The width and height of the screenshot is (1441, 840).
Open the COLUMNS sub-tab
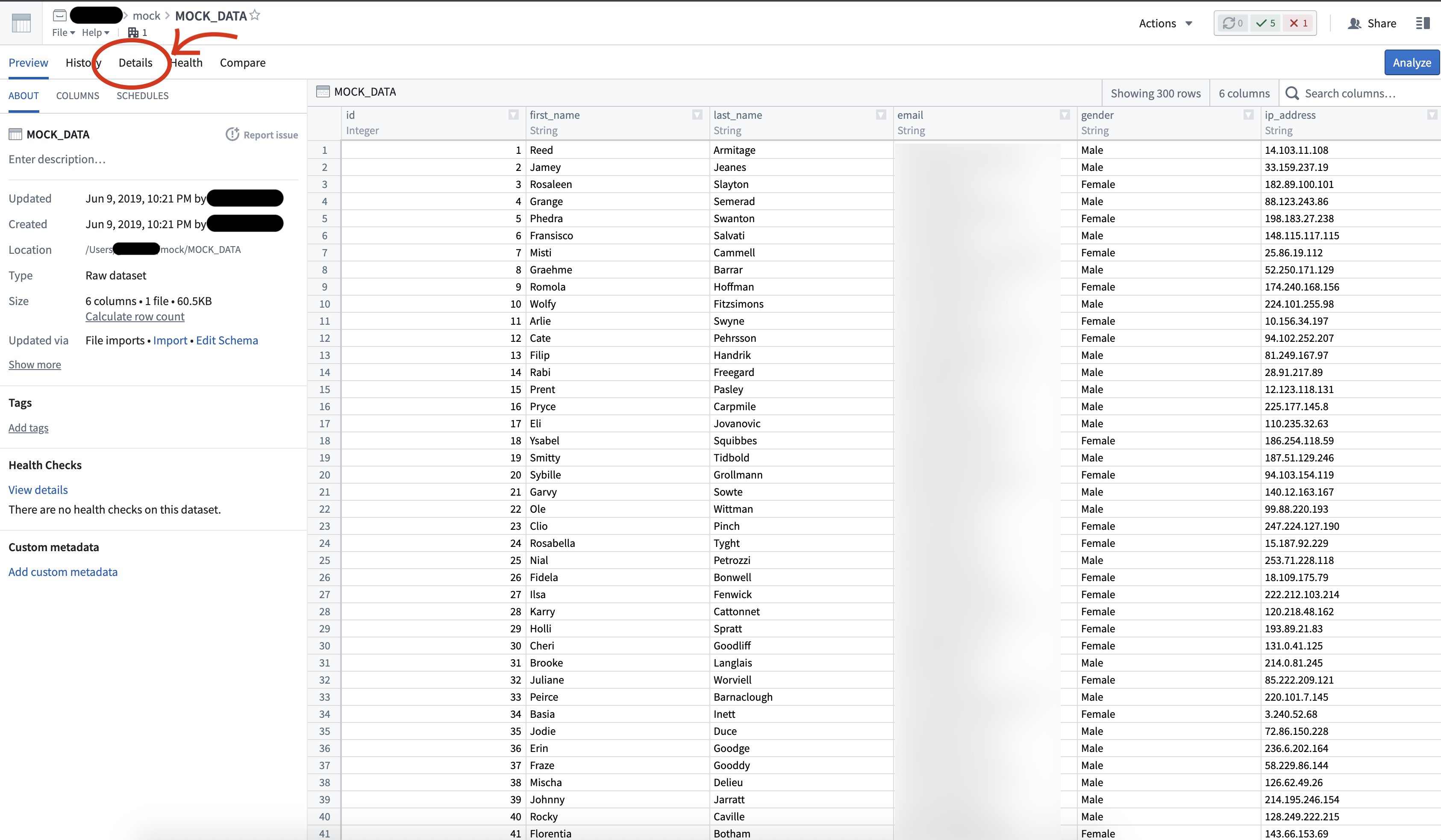[78, 96]
